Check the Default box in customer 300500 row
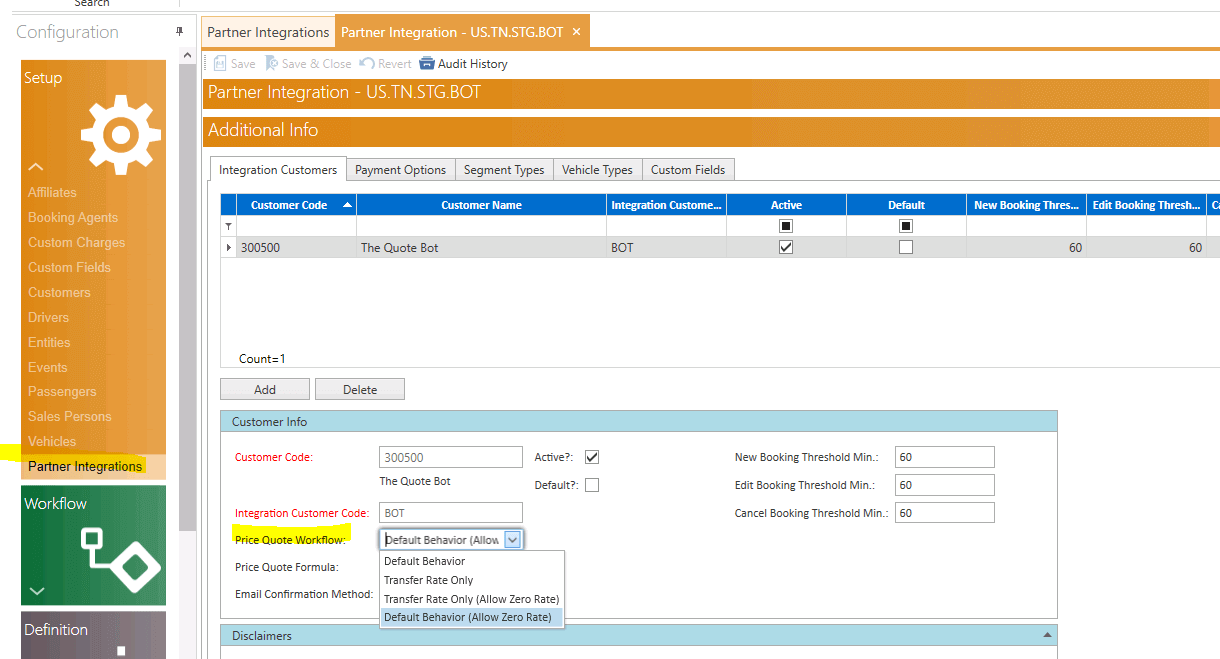1220x659 pixels. 906,248
